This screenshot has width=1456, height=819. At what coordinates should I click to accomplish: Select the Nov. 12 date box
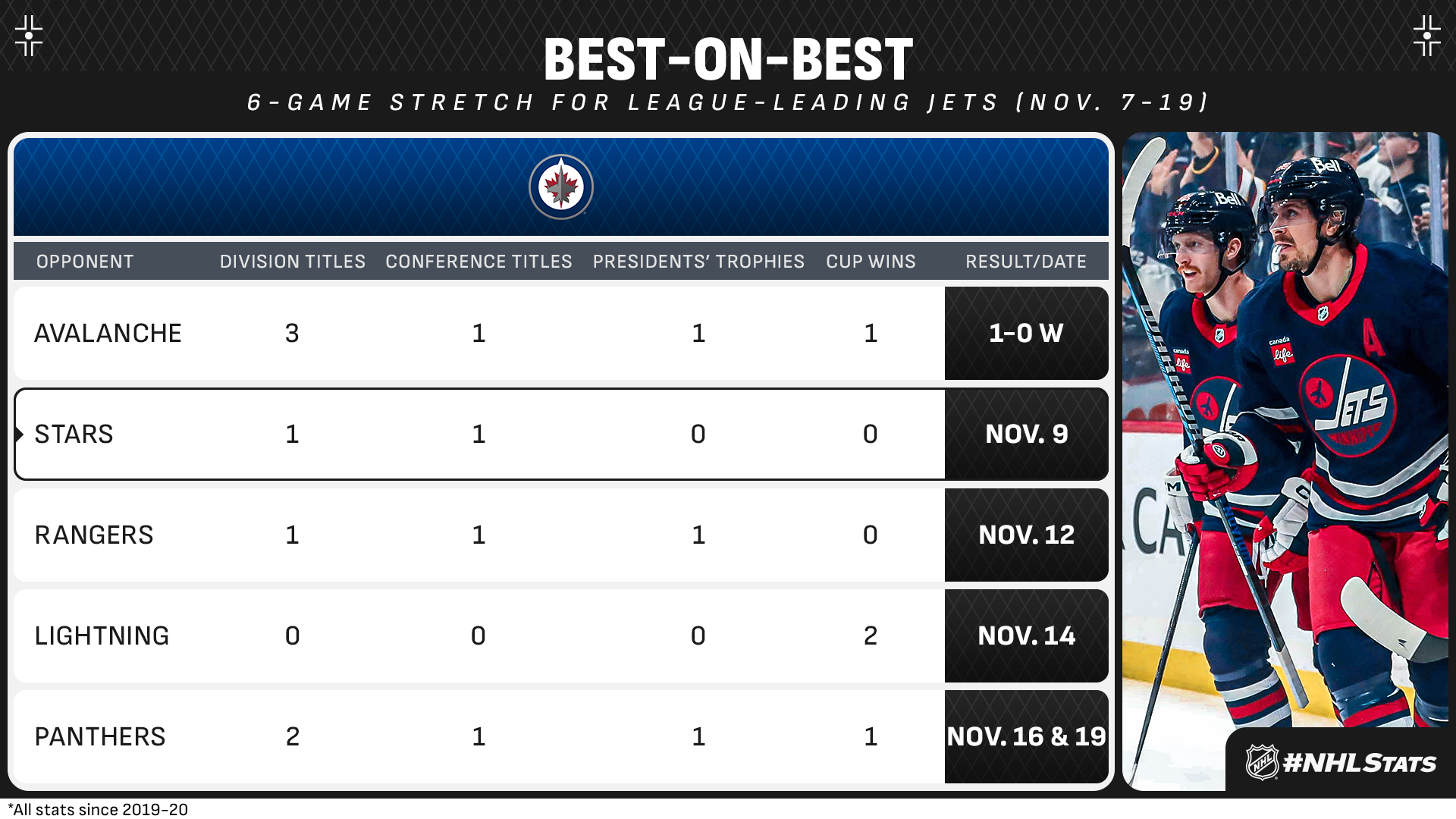click(x=1026, y=535)
